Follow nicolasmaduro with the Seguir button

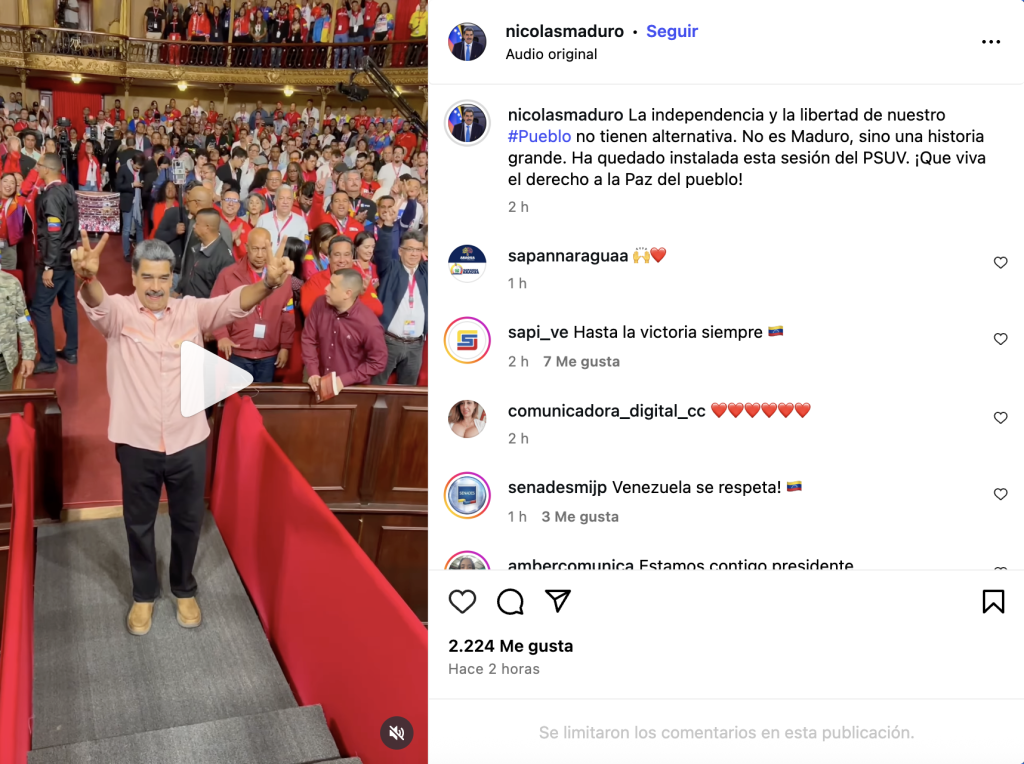[x=672, y=31]
